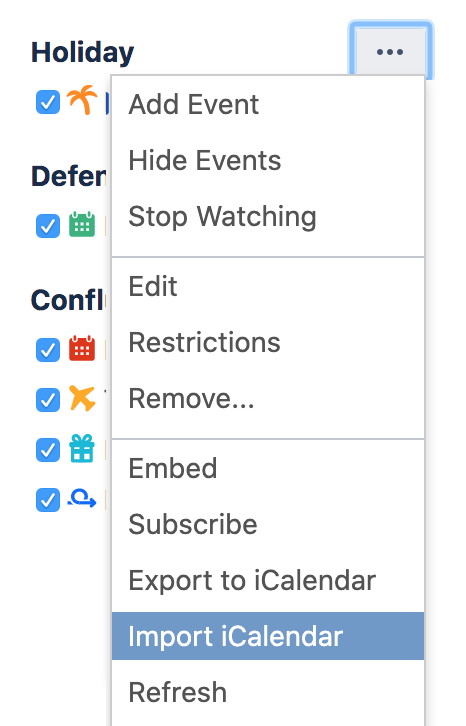The image size is (466, 726).
Task: Toggle the airplane travel events checkbox
Action: 48,400
